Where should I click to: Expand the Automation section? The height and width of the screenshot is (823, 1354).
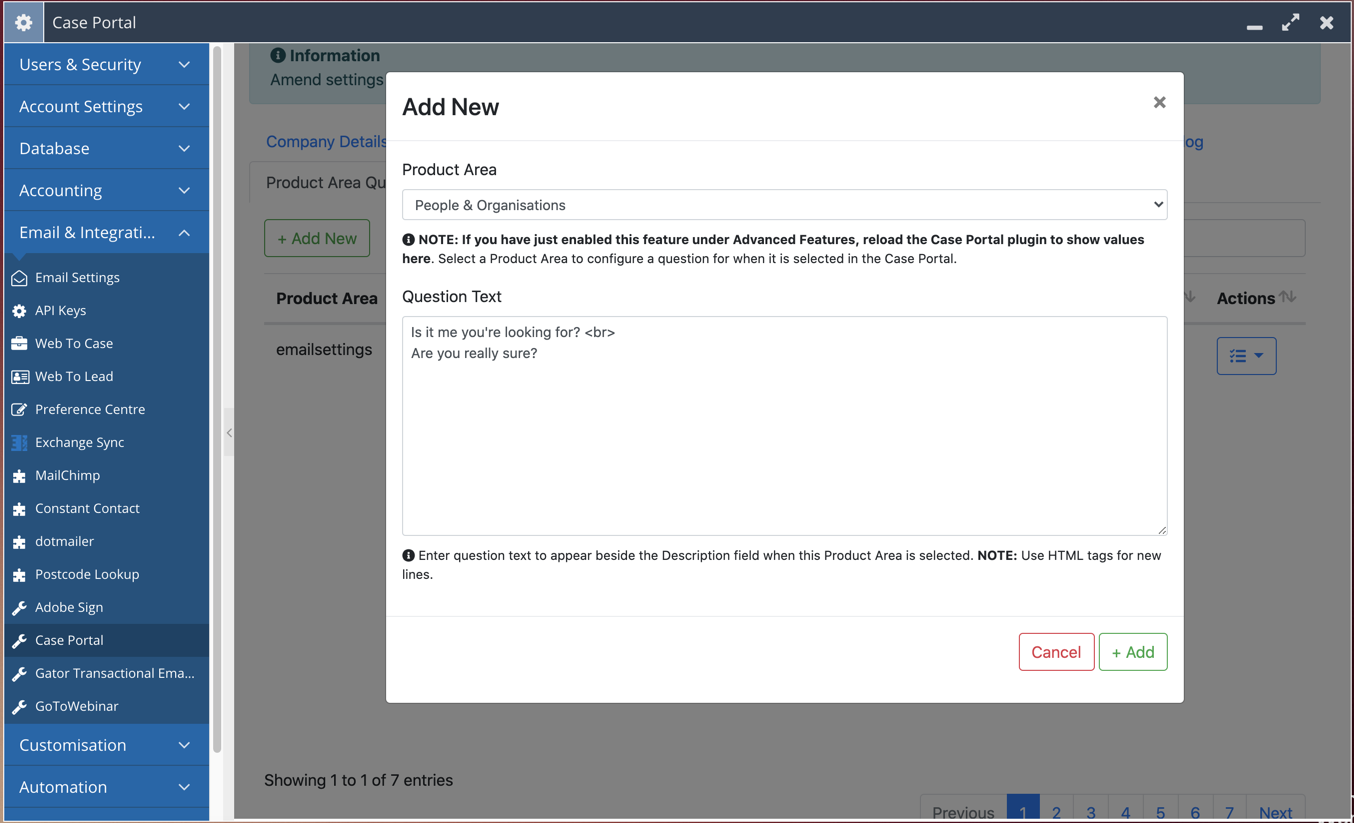(x=106, y=787)
